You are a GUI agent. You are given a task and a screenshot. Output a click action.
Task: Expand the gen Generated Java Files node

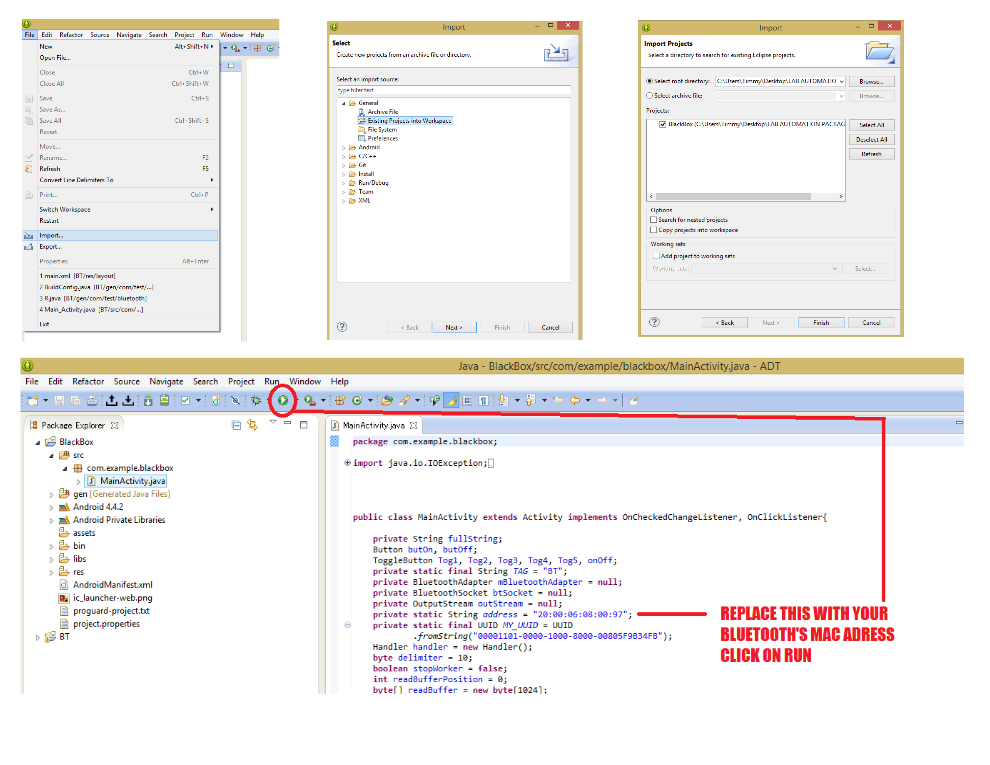(x=51, y=494)
